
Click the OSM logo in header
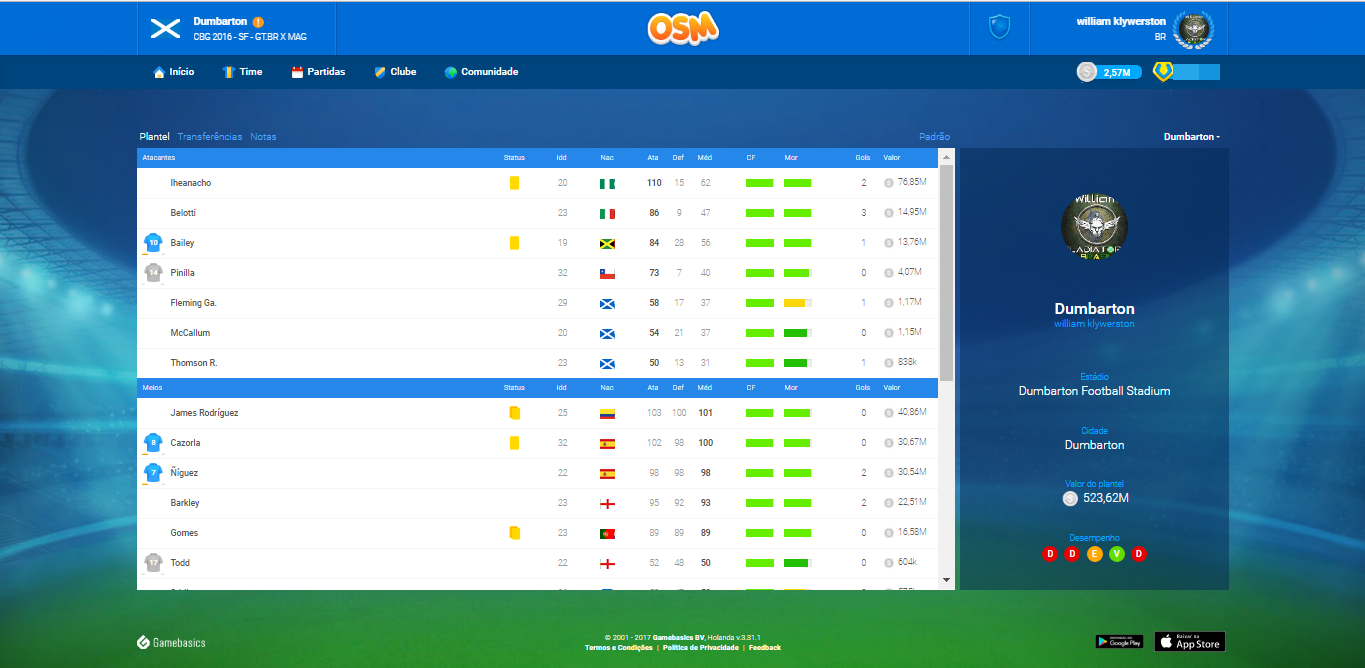point(682,28)
